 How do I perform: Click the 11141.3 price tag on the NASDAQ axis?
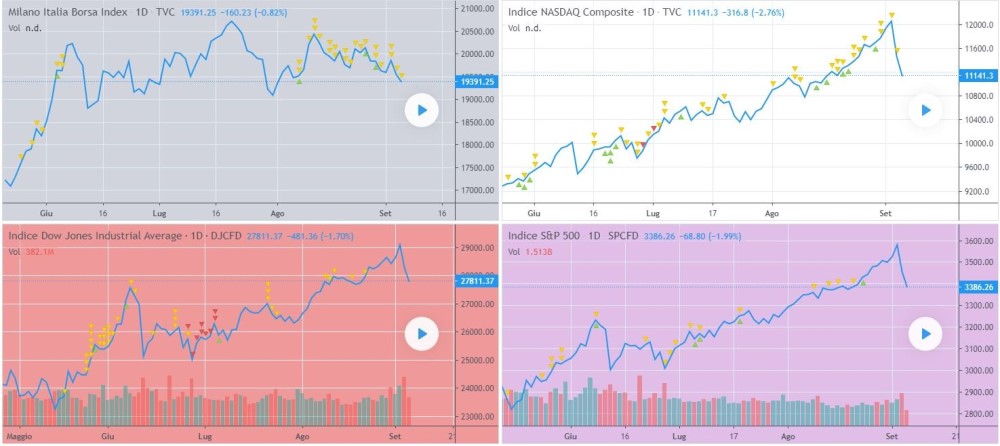click(x=977, y=76)
